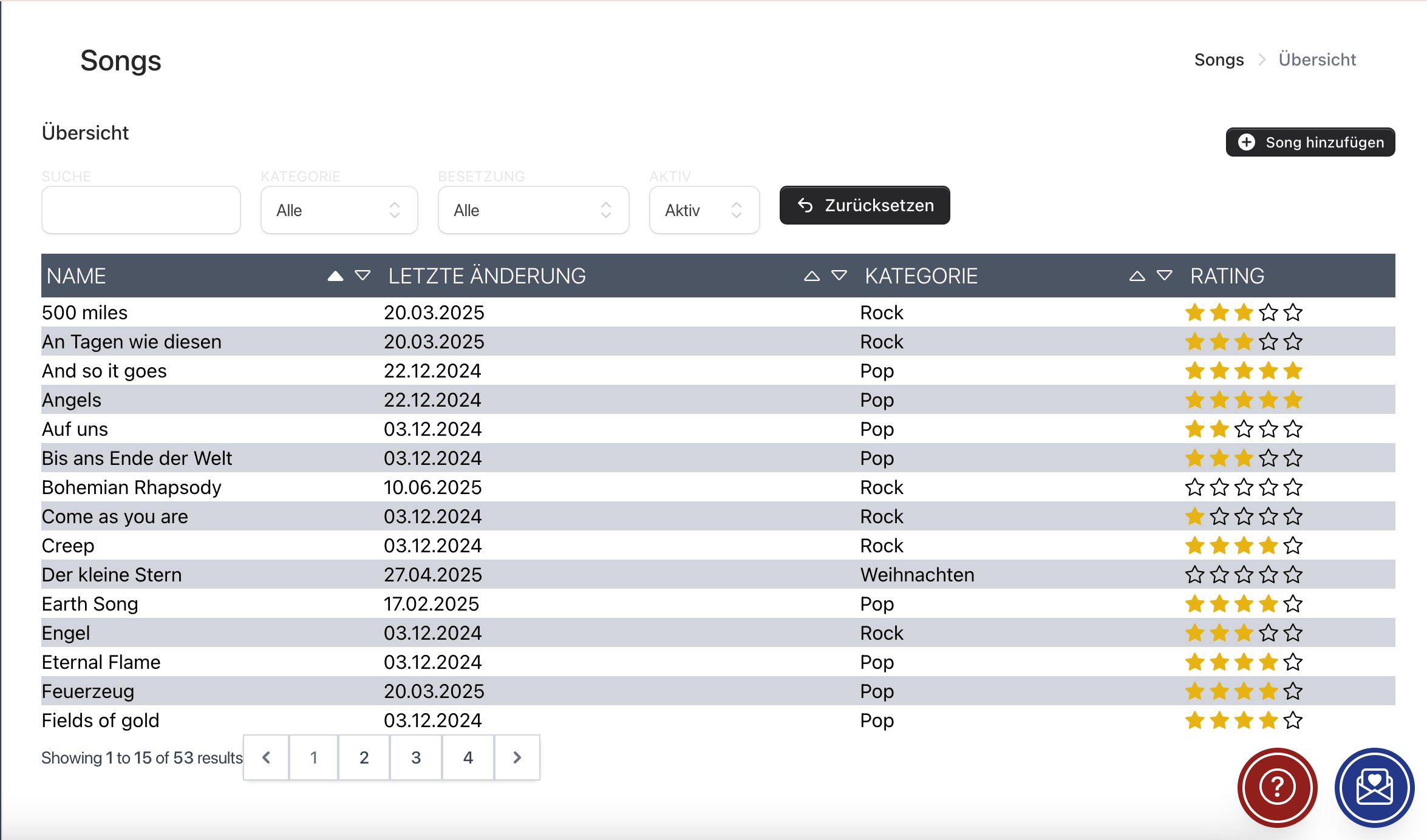Viewport: 1427px width, 840px height.
Task: Open the red help question-mark button
Action: pos(1277,787)
